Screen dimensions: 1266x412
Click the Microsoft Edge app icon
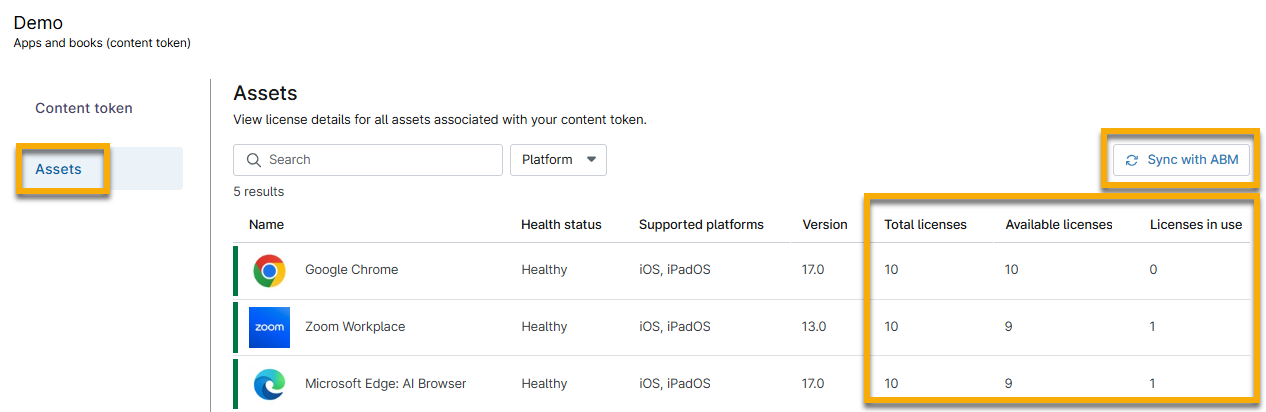pos(269,384)
